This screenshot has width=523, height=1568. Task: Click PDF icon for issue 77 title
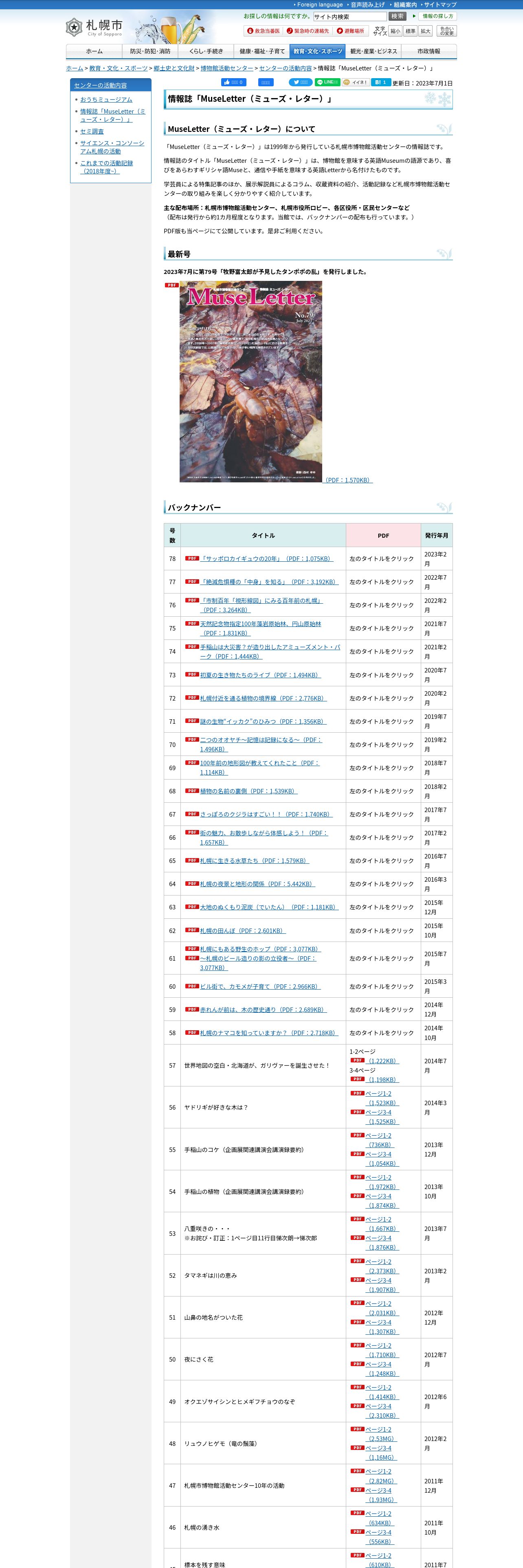pyautogui.click(x=192, y=581)
